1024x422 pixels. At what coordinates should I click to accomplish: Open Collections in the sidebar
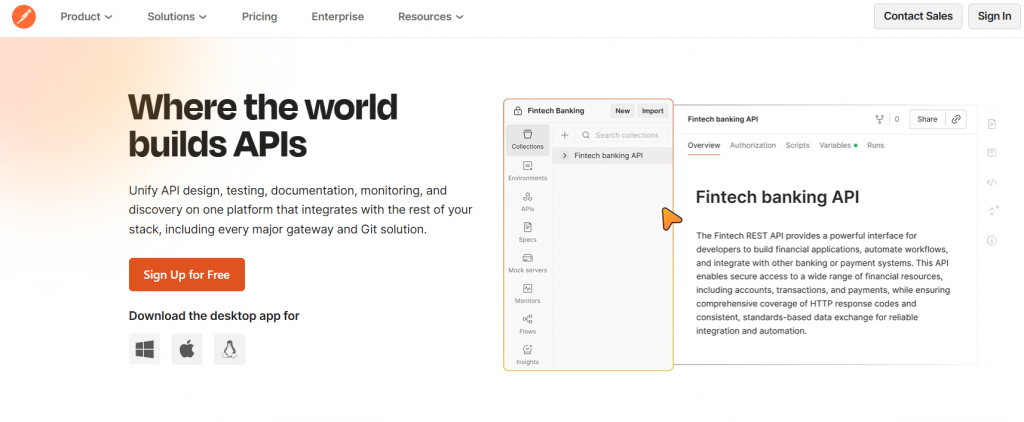[x=528, y=140]
